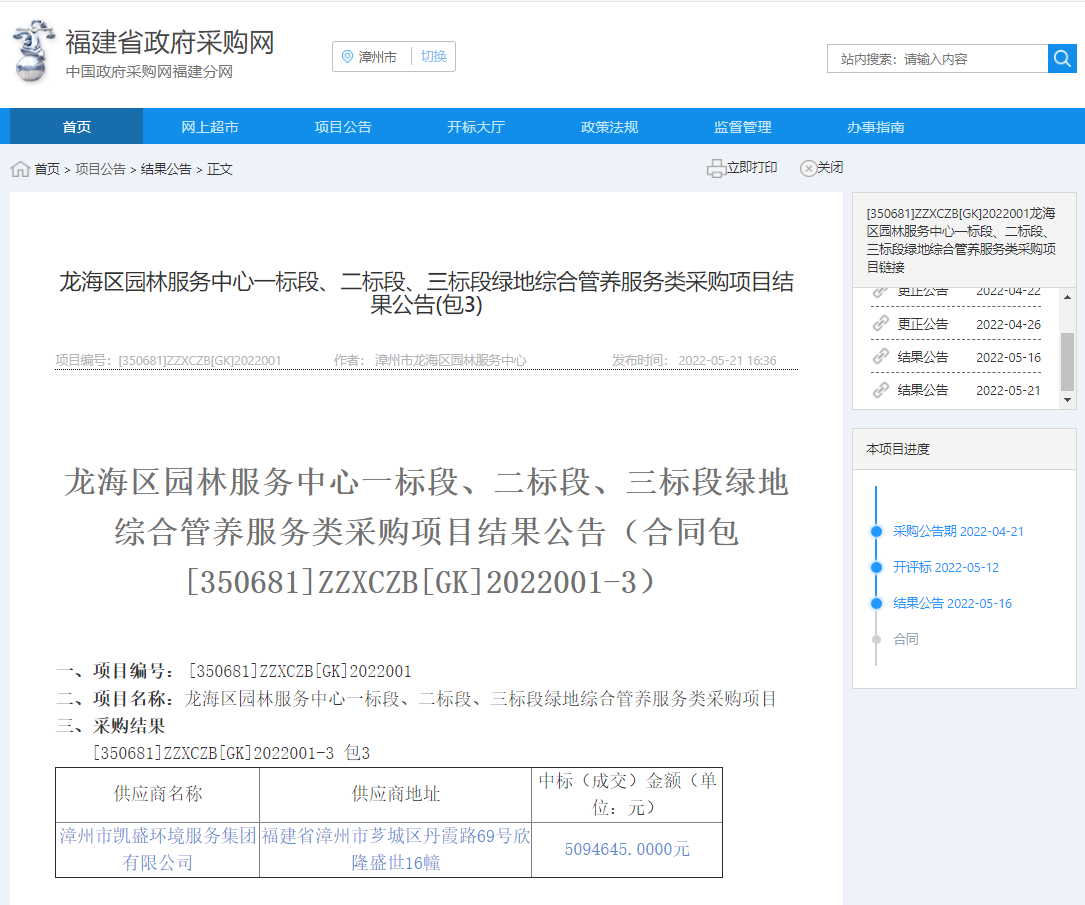
Task: Open the 开标大厅 navigation tab
Action: pos(476,127)
